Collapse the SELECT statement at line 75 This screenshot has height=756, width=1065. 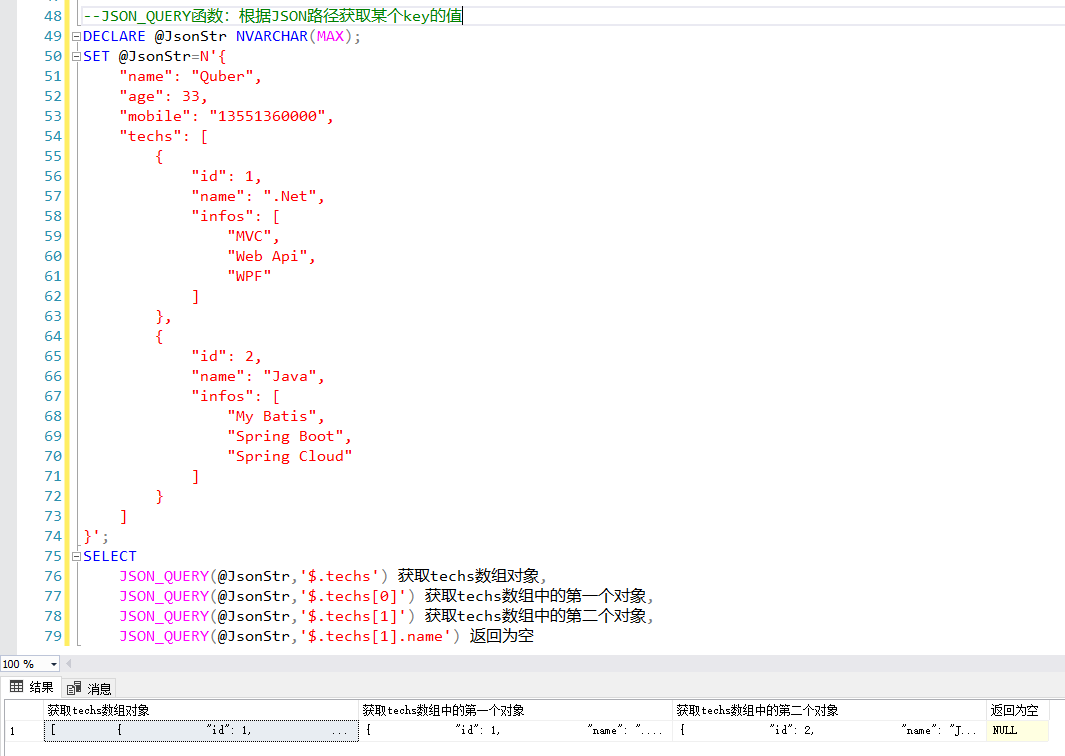(75, 556)
